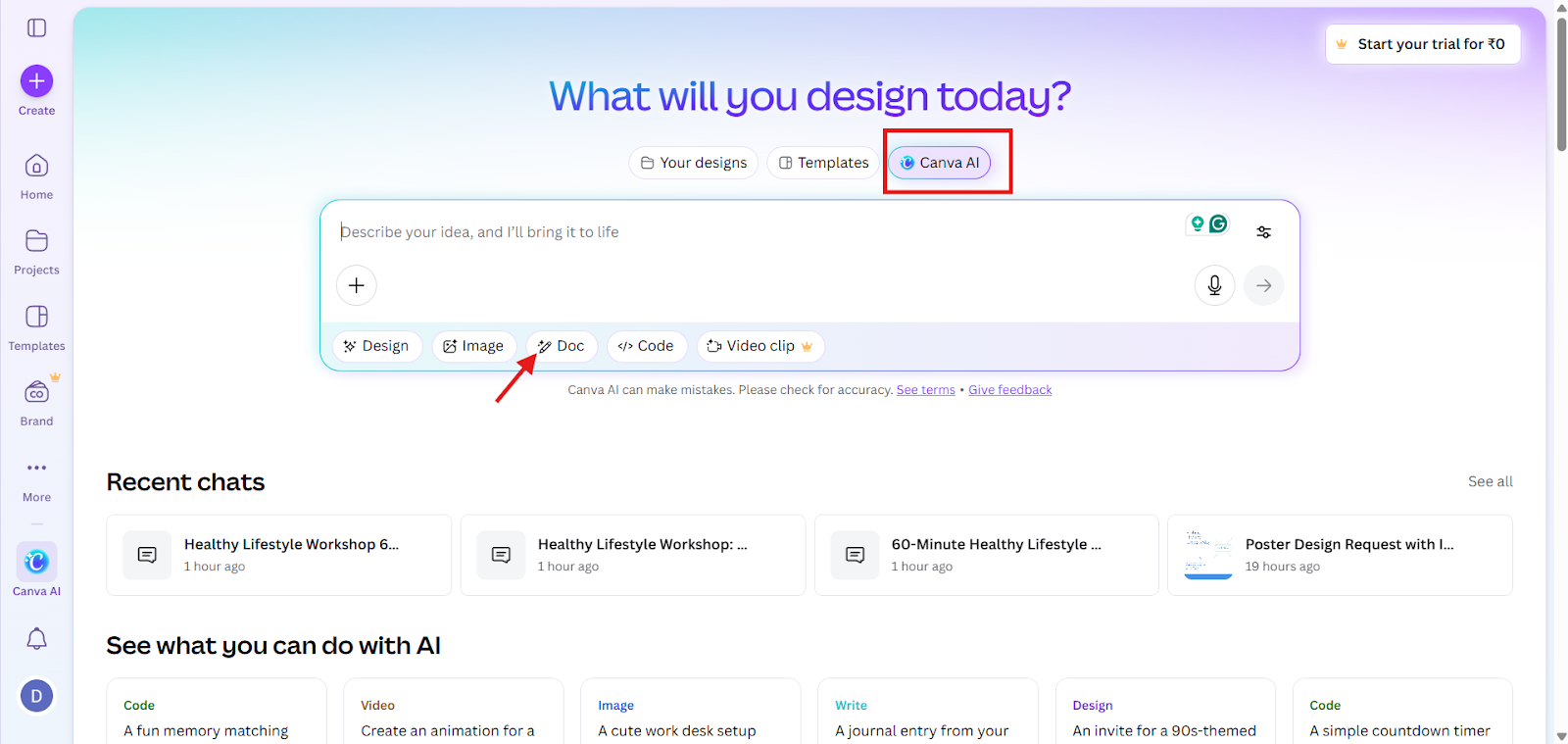Image resolution: width=1568 pixels, height=744 pixels.
Task: Select the fun memory matching Code card
Action: pyautogui.click(x=217, y=712)
